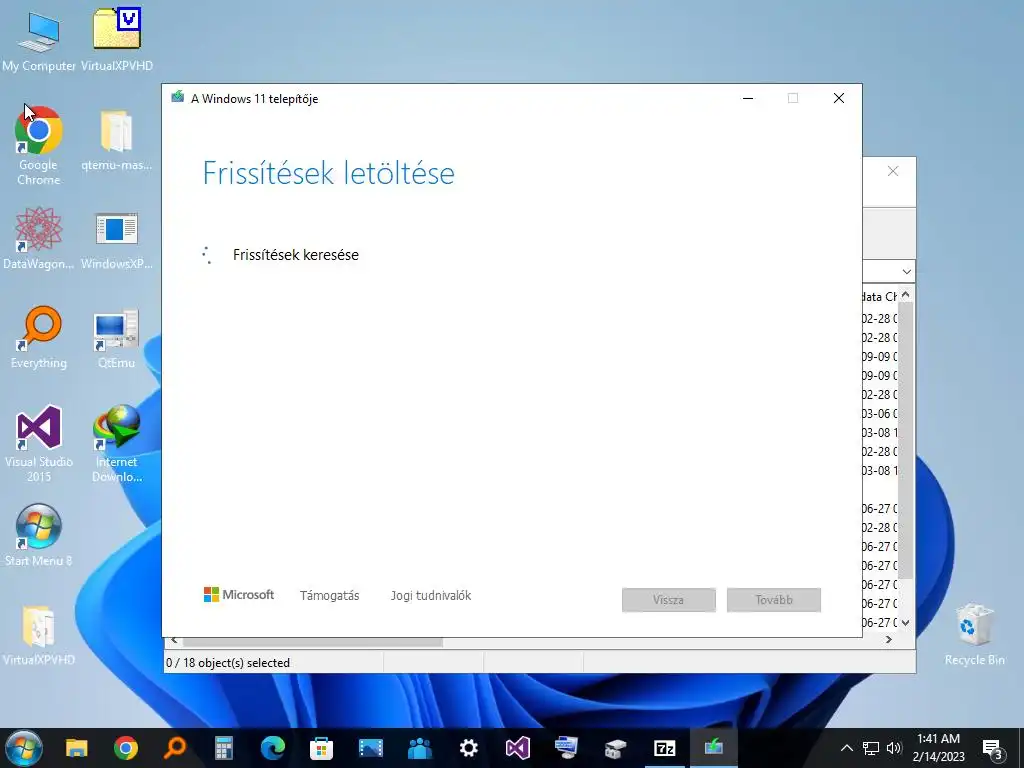Click the vertical scrollbar thumb in file list
The image size is (1024, 768).
click(906, 441)
